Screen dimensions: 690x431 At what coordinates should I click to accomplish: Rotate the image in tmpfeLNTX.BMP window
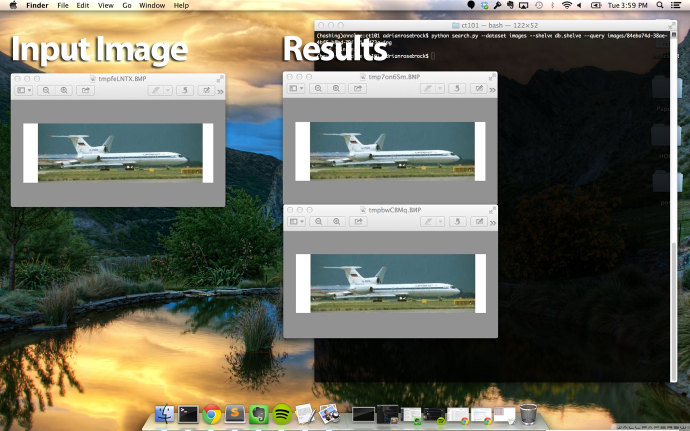click(x=185, y=90)
